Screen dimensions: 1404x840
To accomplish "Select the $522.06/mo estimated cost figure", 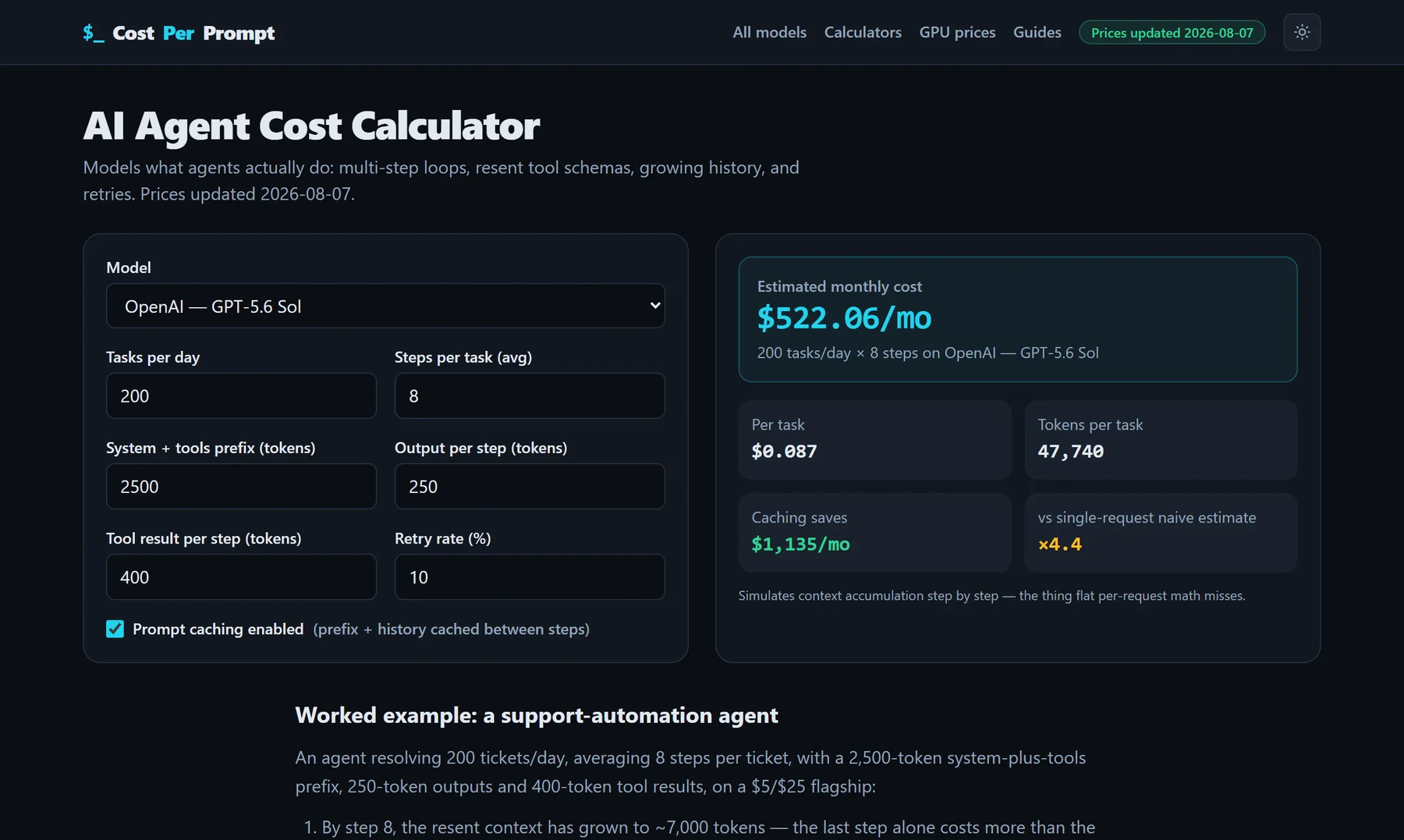I will (844, 318).
